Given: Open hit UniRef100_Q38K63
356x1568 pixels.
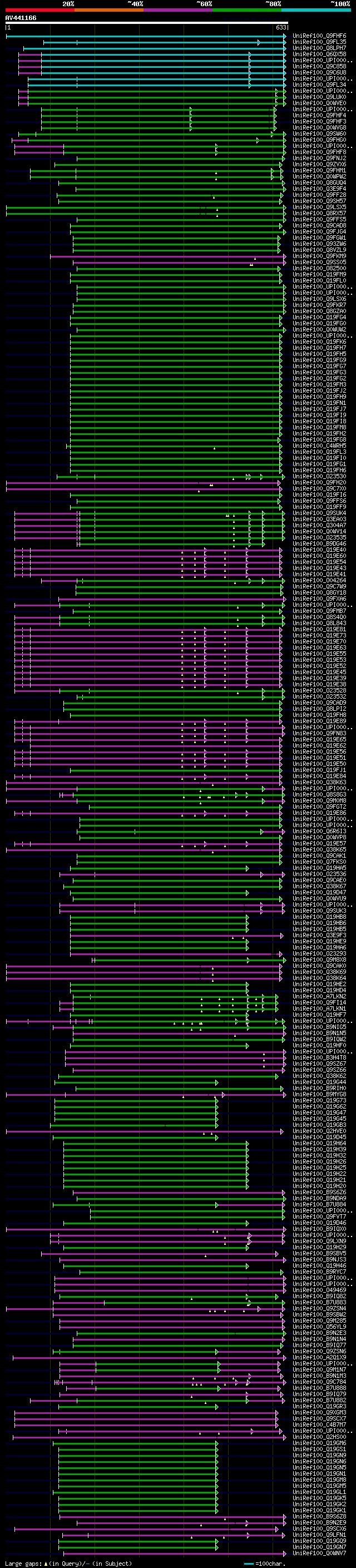Looking at the screenshot, I should click(x=319, y=782).
